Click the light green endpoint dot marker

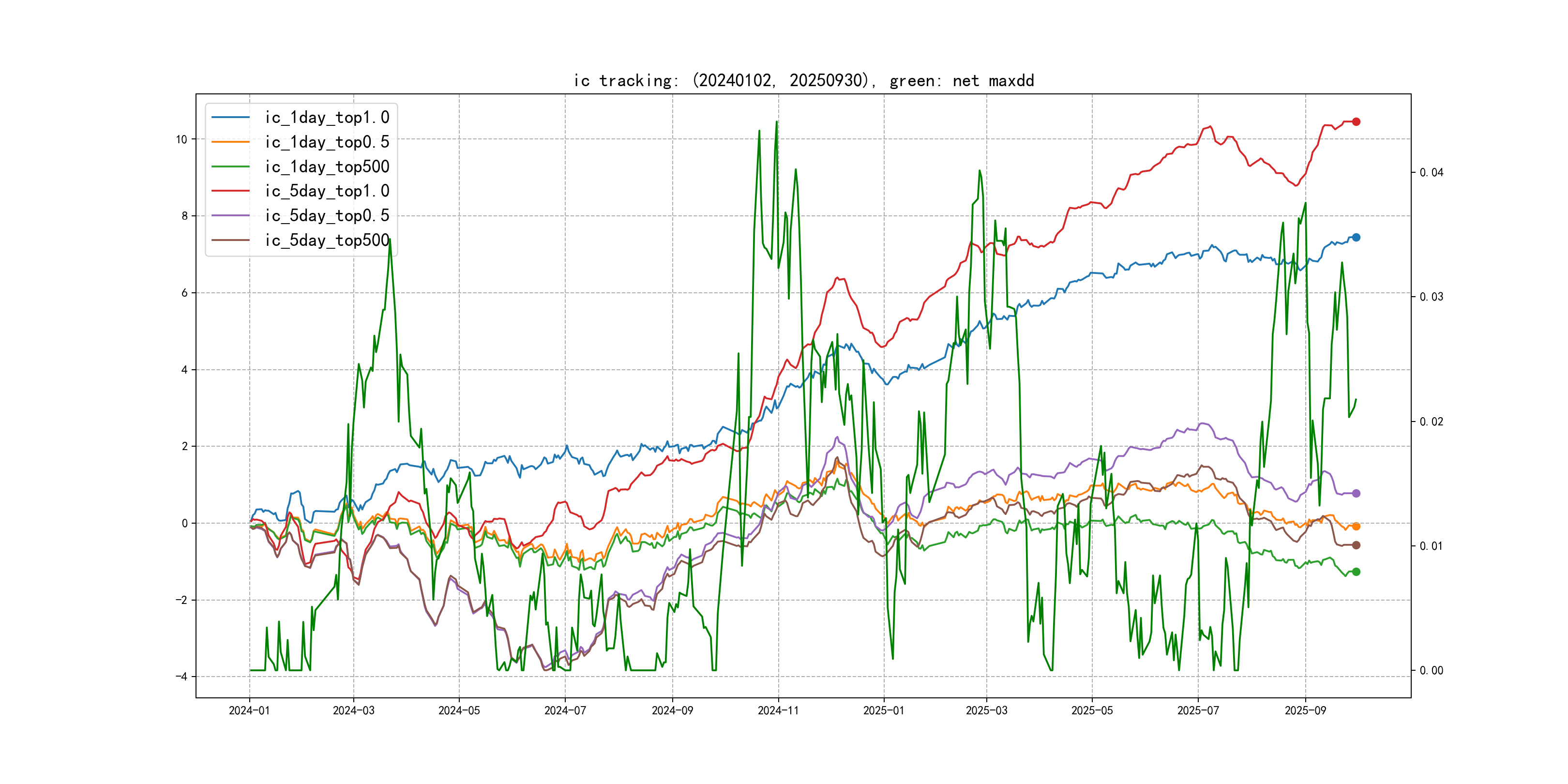coord(1356,572)
